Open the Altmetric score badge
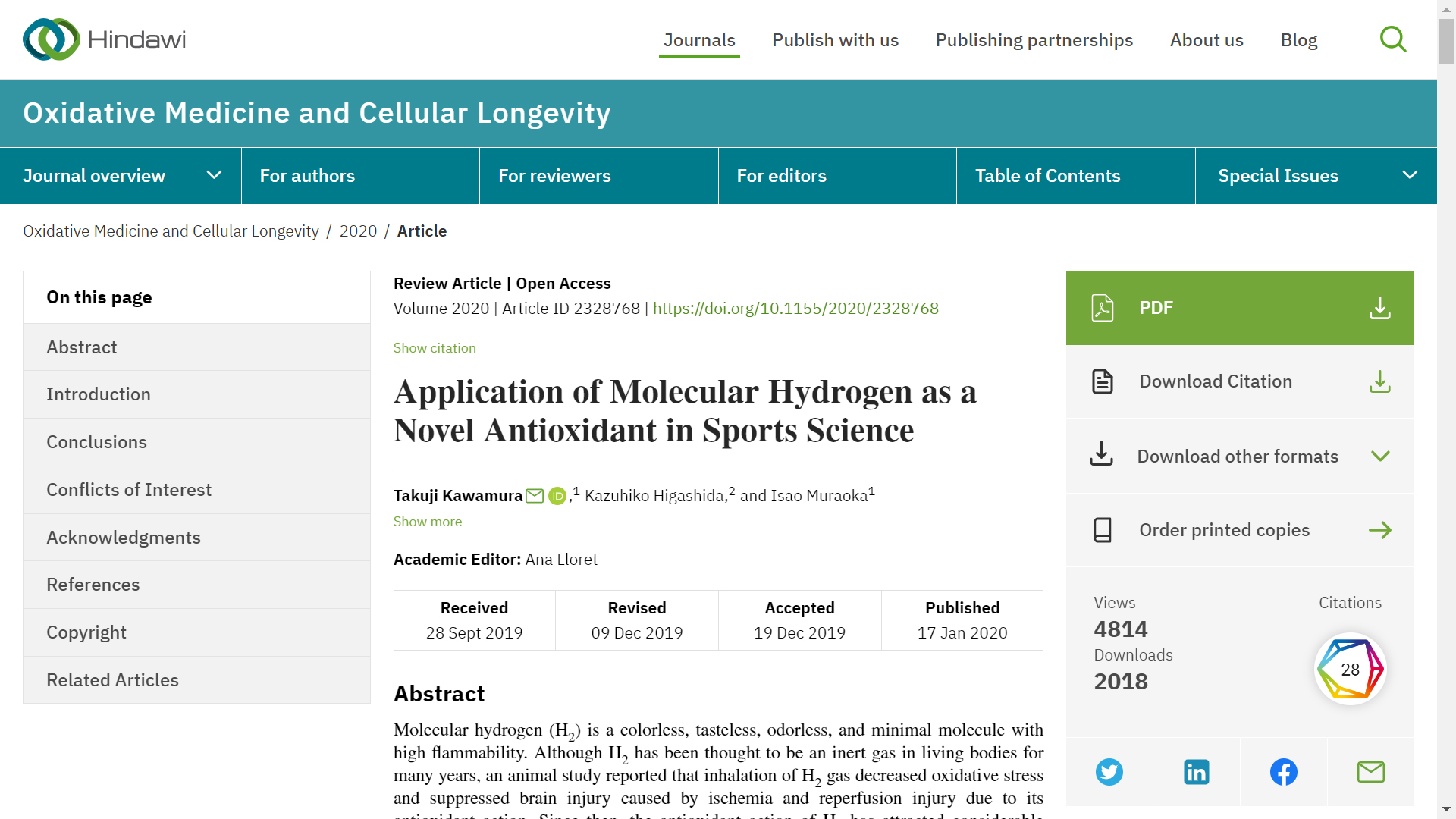Viewport: 1456px width, 819px height. pyautogui.click(x=1350, y=669)
